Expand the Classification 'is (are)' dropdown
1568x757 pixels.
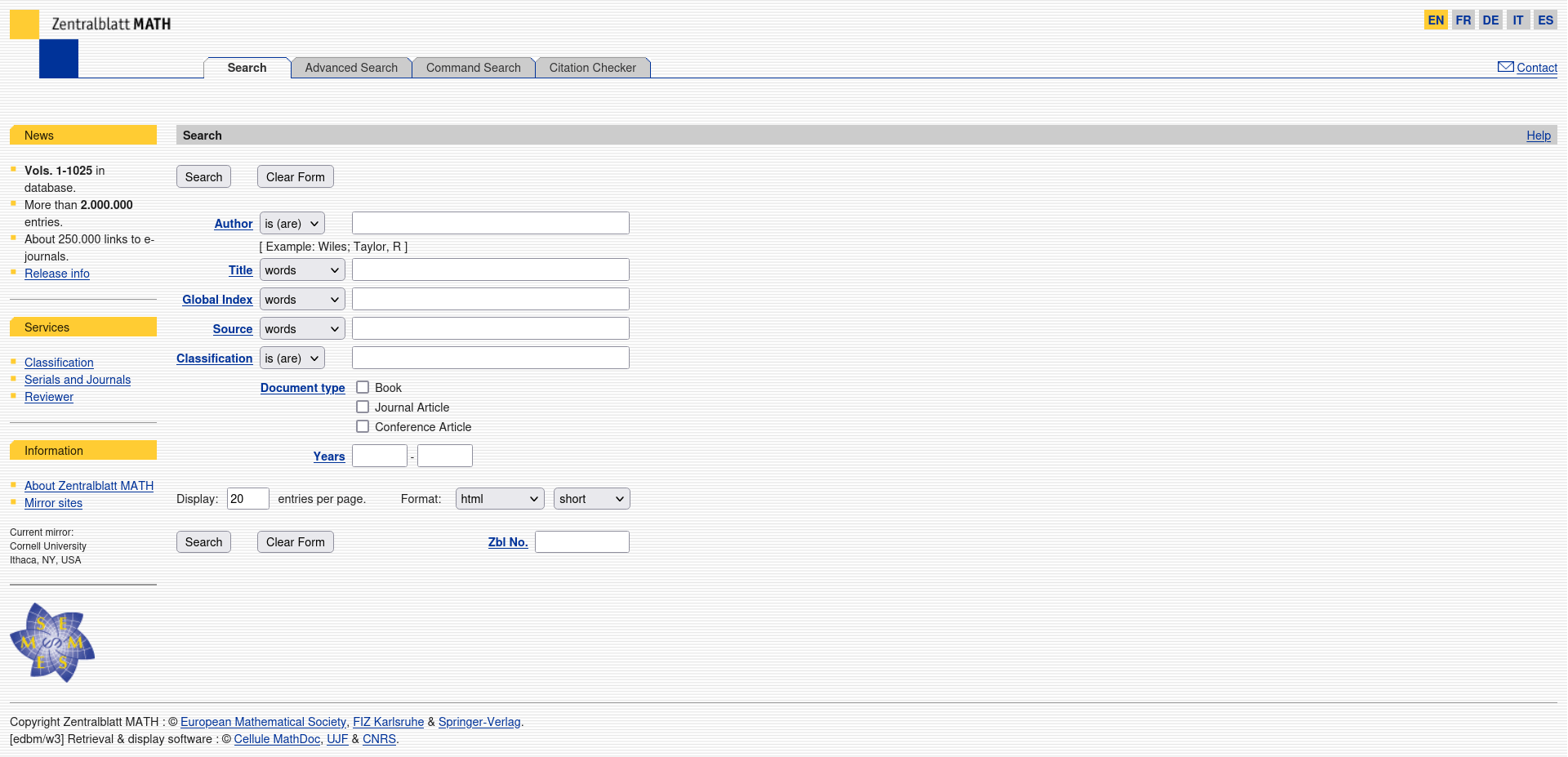292,358
